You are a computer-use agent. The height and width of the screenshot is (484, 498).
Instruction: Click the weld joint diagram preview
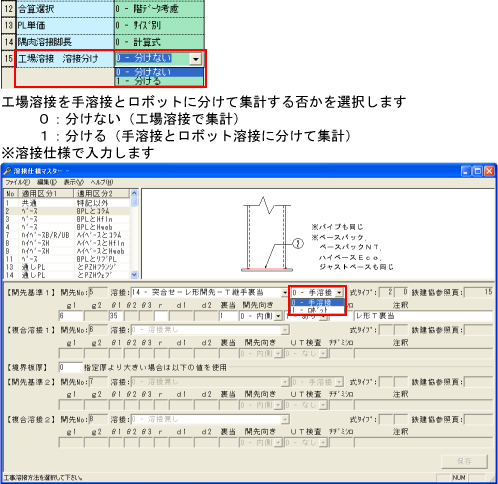click(x=318, y=234)
